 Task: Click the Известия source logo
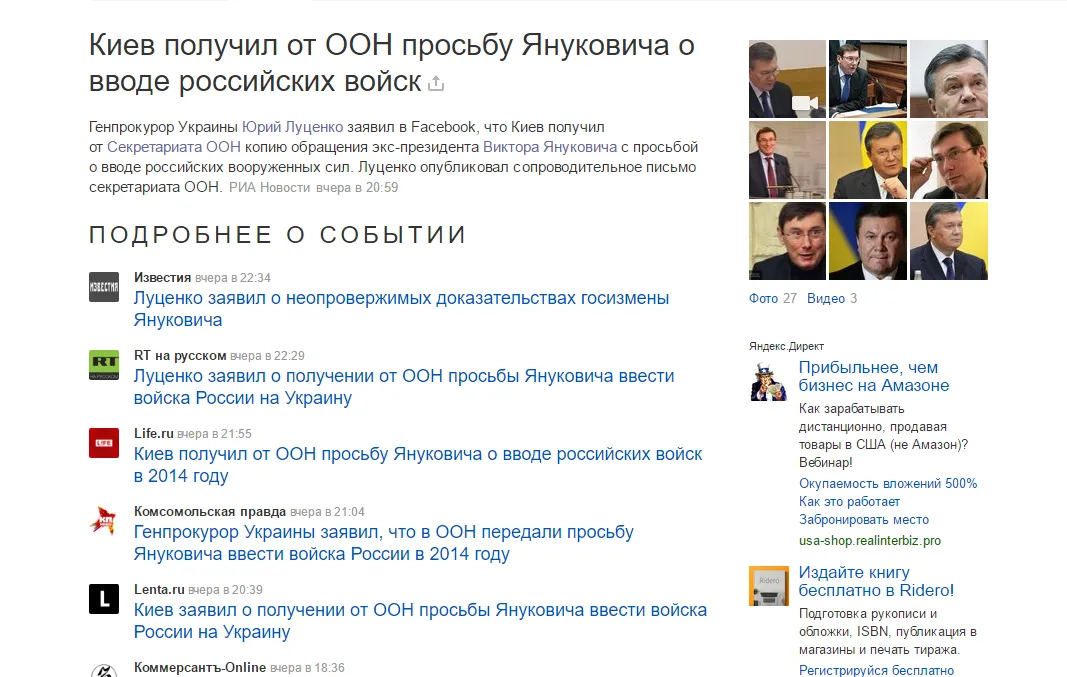tap(104, 287)
